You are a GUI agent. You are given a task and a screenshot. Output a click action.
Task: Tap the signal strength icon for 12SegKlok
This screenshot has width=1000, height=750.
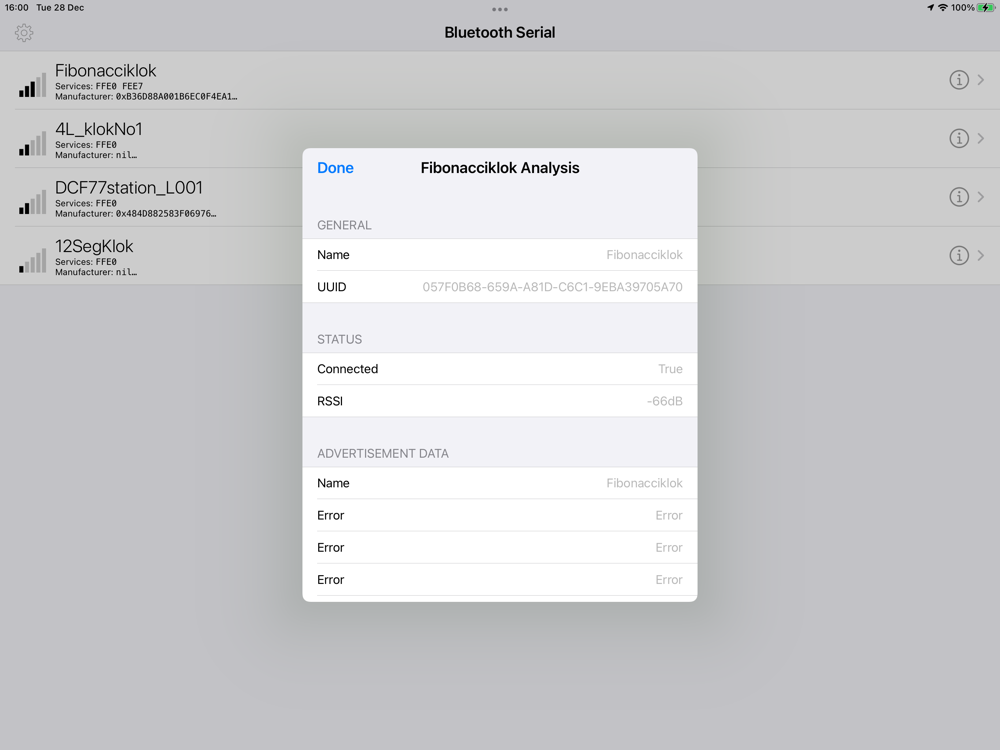tap(33, 261)
